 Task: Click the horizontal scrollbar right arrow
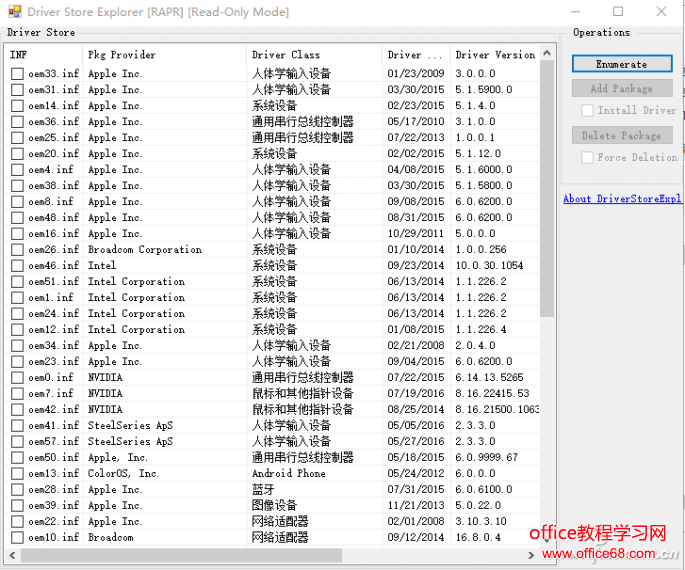[532, 553]
